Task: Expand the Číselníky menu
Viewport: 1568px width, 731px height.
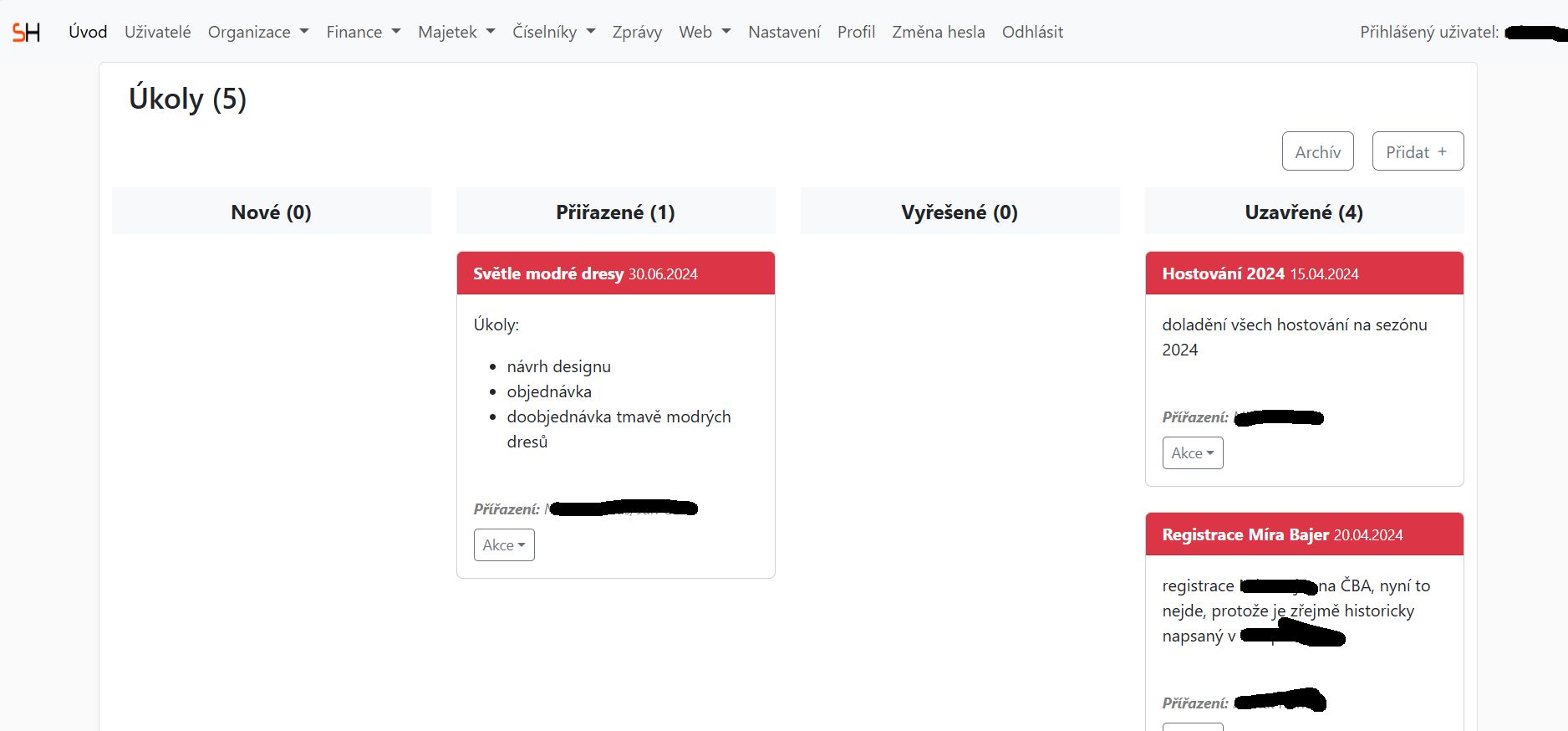Action: [552, 32]
